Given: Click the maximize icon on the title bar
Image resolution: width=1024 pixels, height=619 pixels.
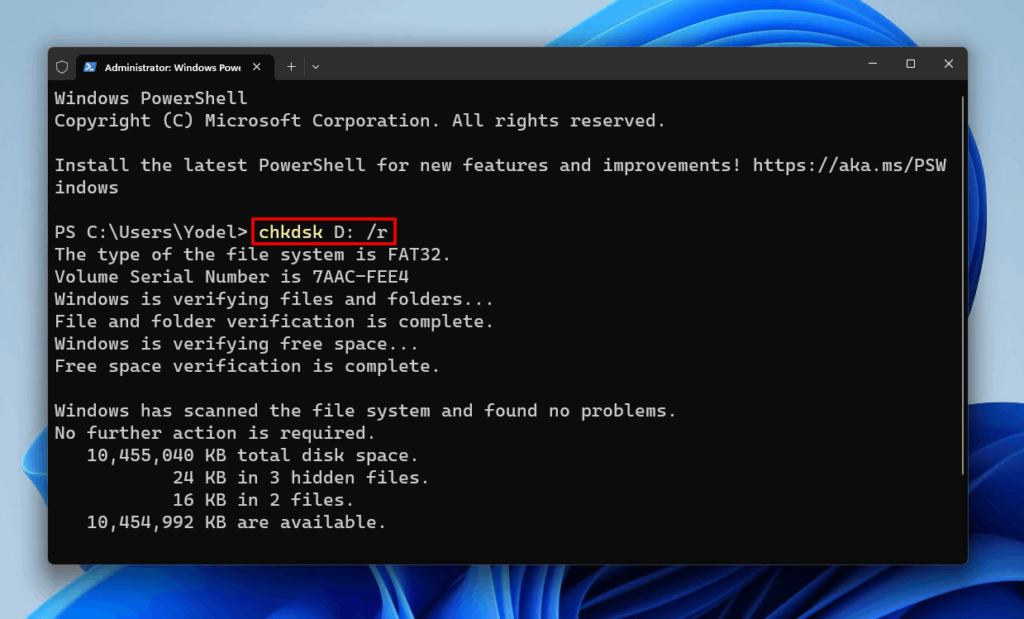Looking at the screenshot, I should [910, 64].
